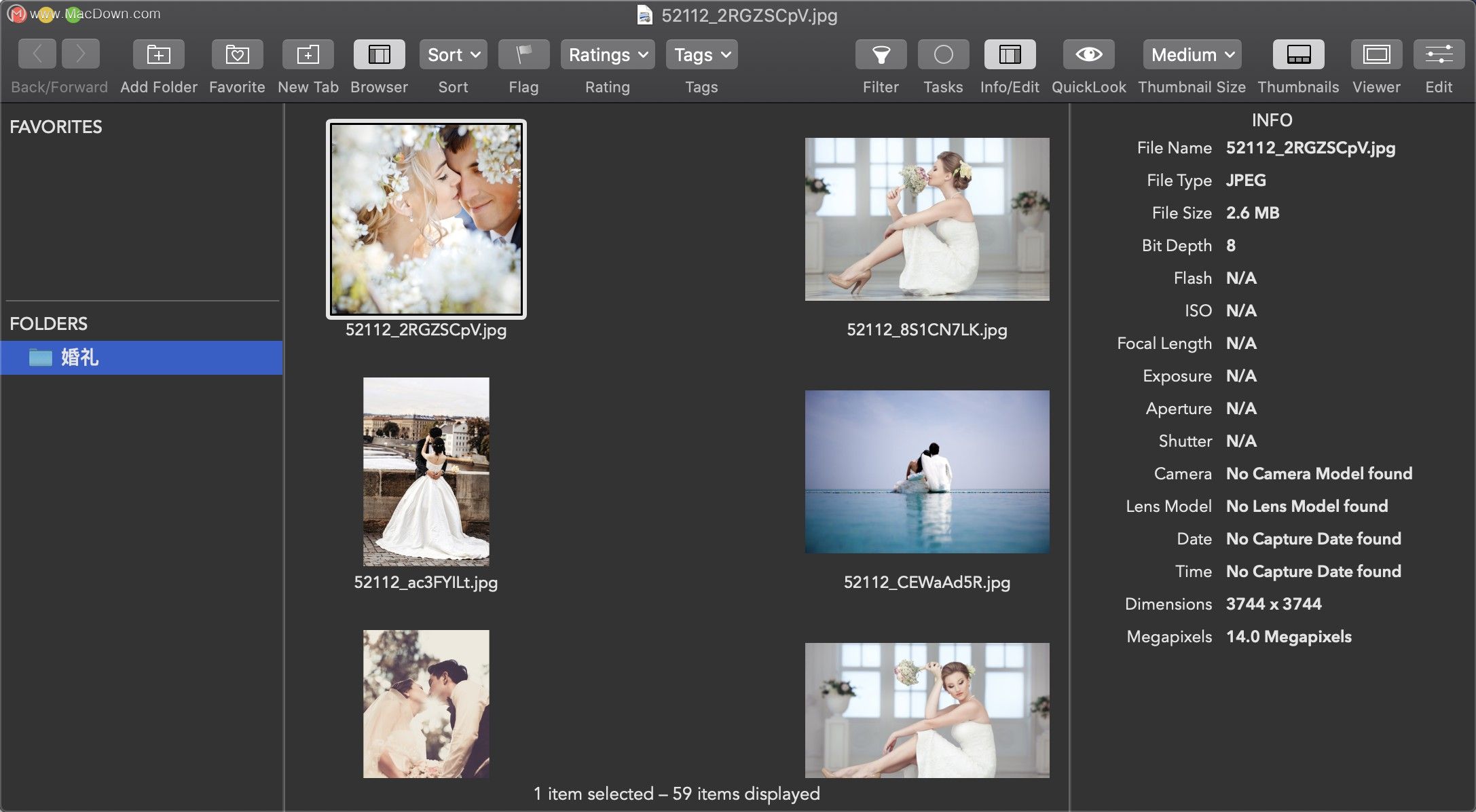Click the Date value No Capture Date found

1314,539
